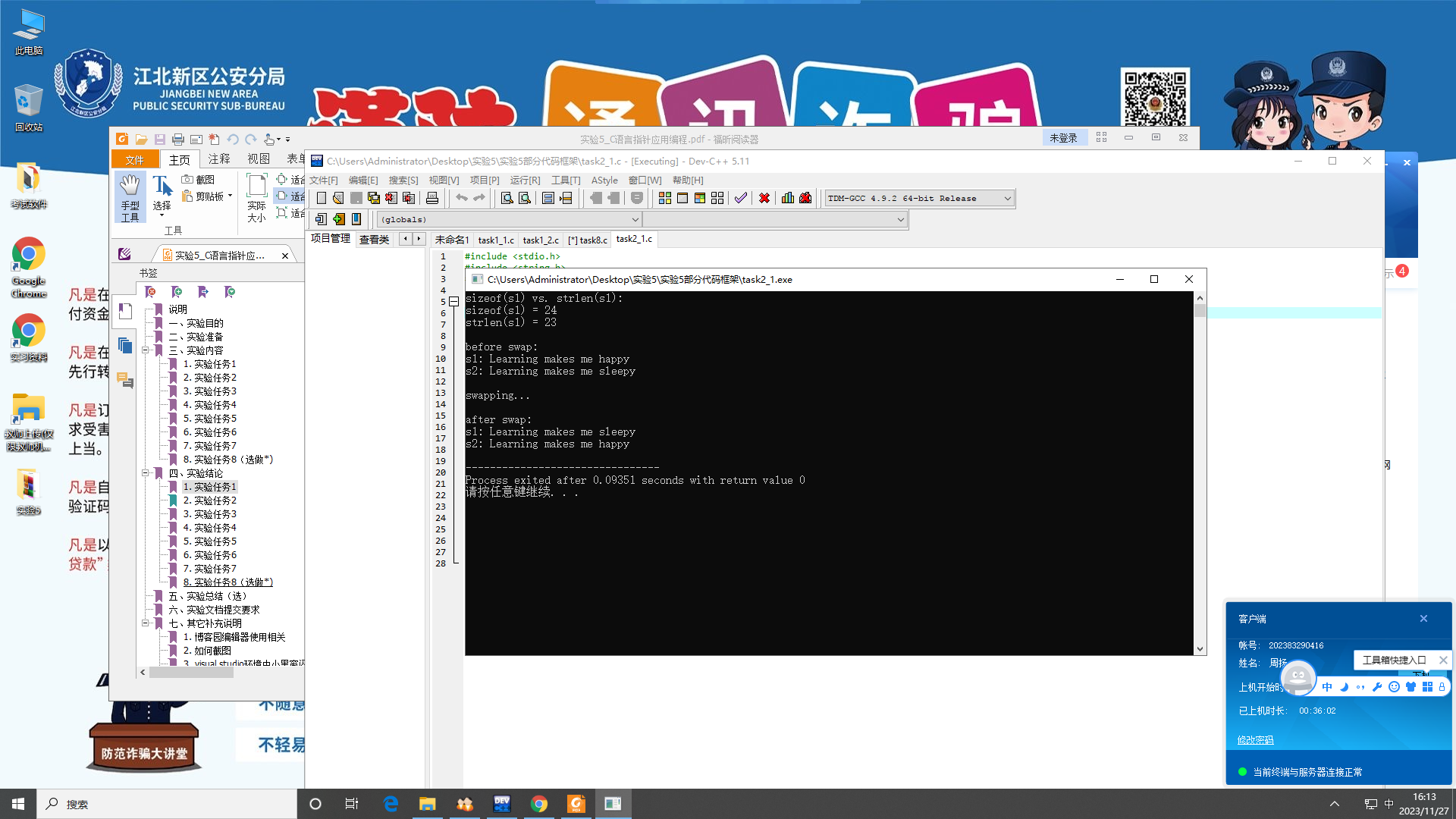Toggle the pages panel icon in Foxit sidebar
The height and width of the screenshot is (819, 1456).
tap(125, 346)
